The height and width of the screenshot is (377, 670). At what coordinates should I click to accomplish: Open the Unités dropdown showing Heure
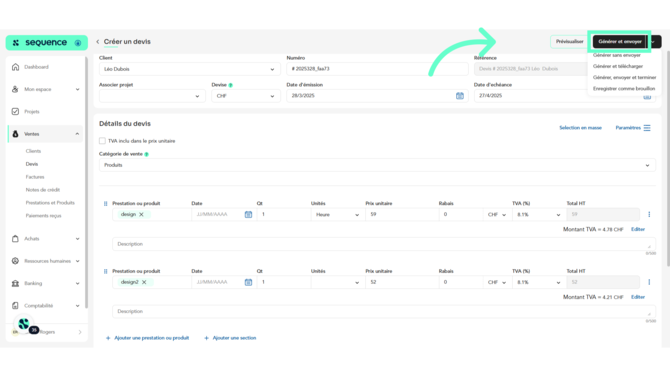(x=338, y=215)
